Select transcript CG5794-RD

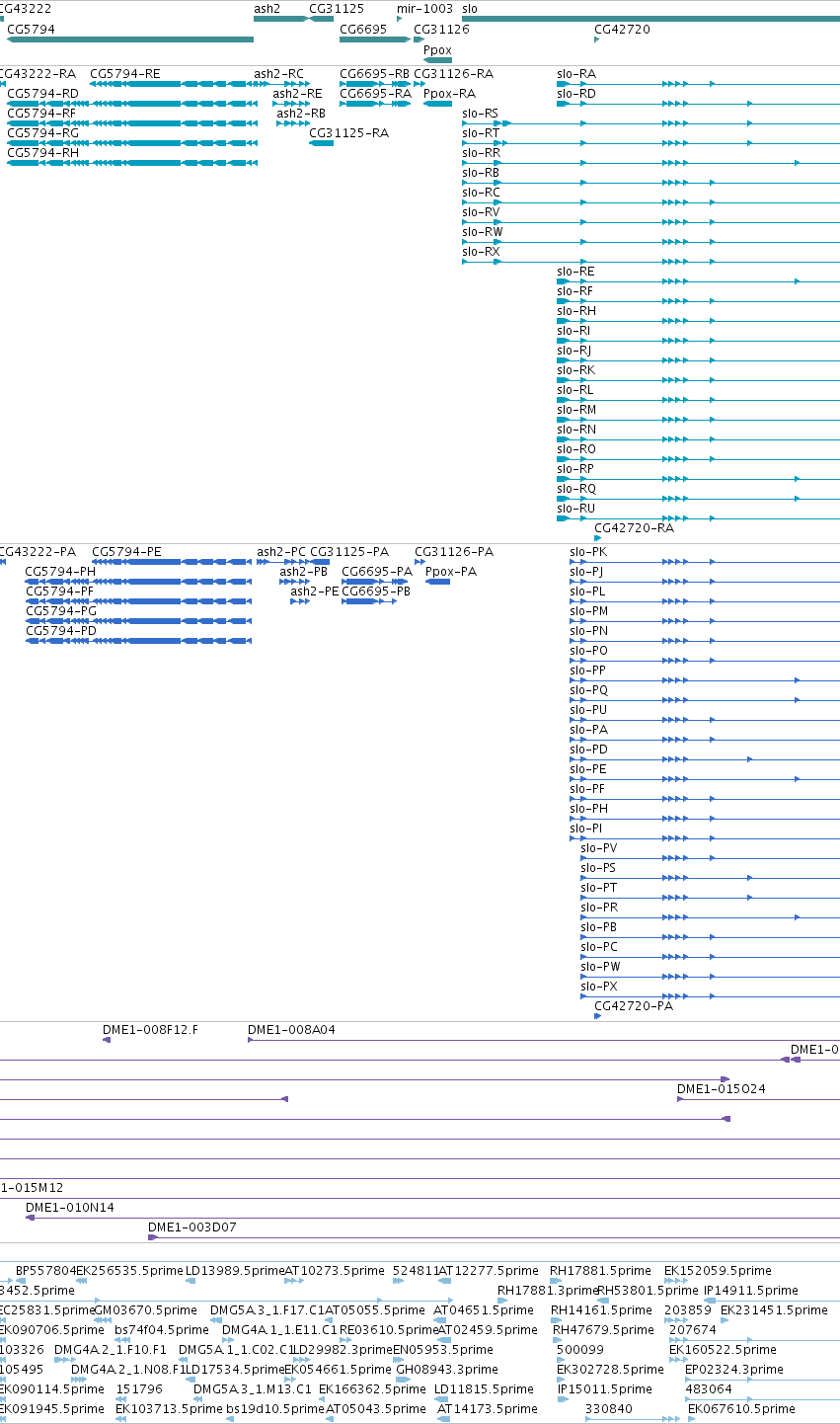tap(42, 94)
